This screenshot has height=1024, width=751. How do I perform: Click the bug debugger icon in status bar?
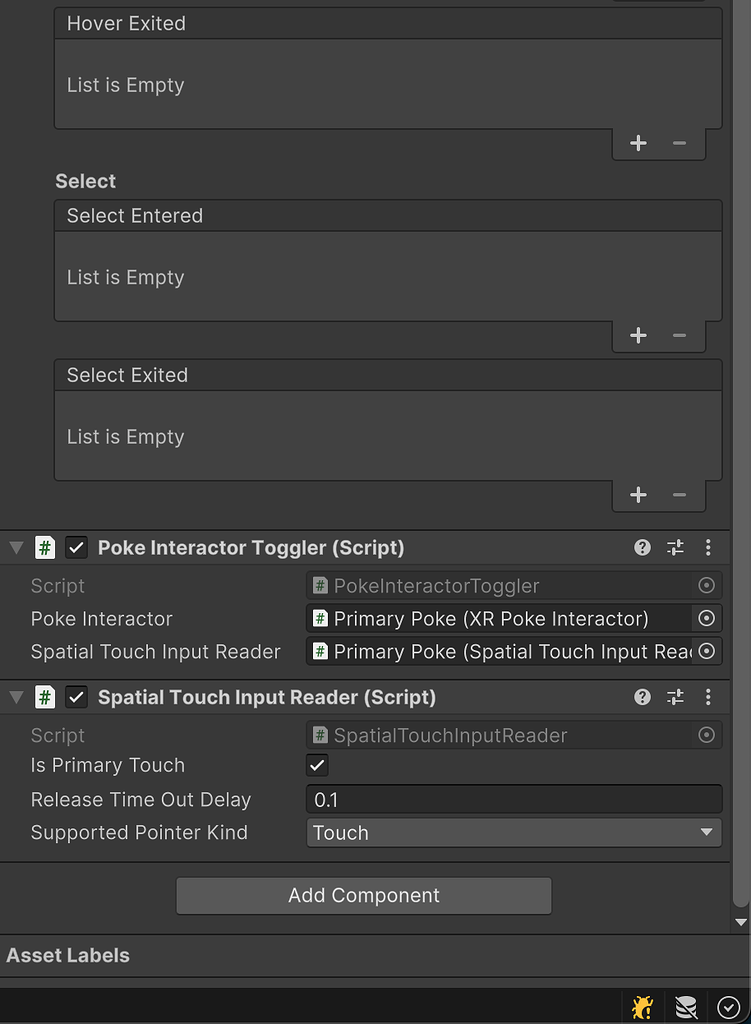point(643,1007)
